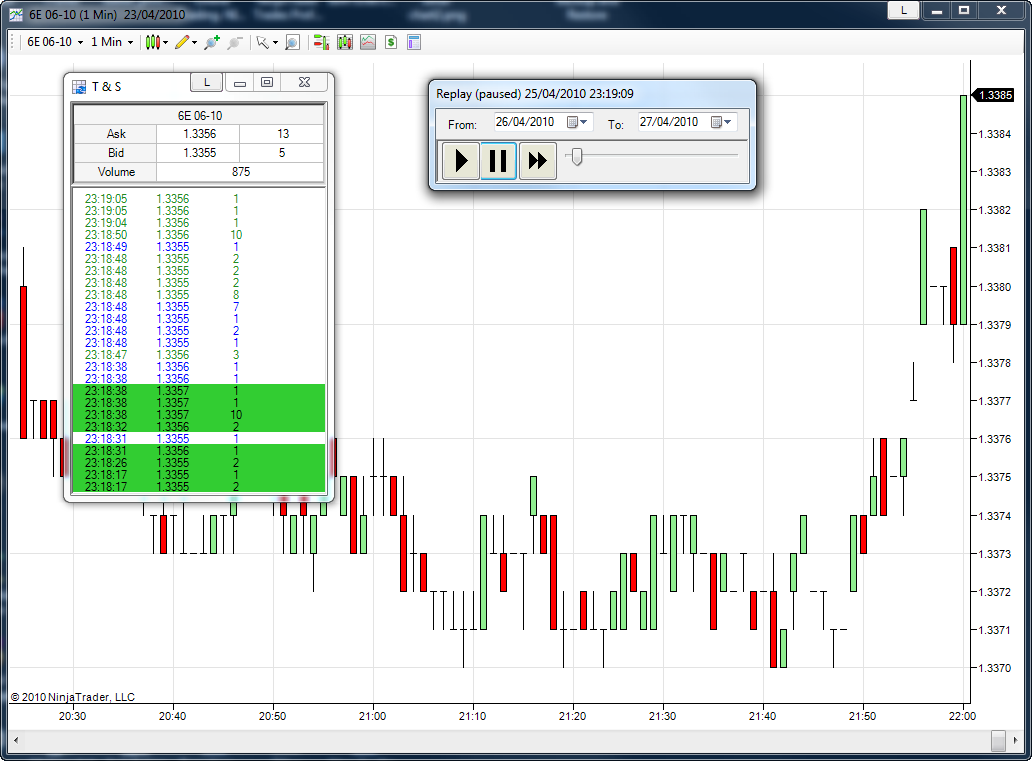Click the Bid price 1.3355 cell

point(199,153)
